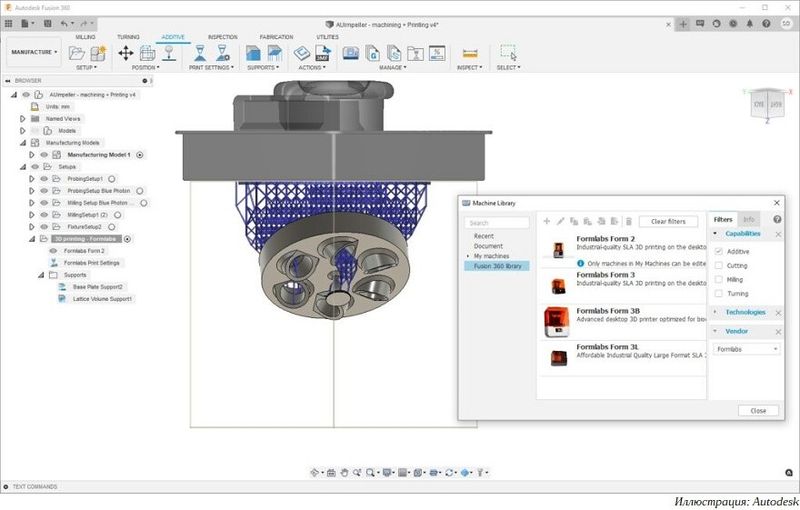Open the Manufacture workspace dropdown
The height and width of the screenshot is (510, 800).
[33, 51]
